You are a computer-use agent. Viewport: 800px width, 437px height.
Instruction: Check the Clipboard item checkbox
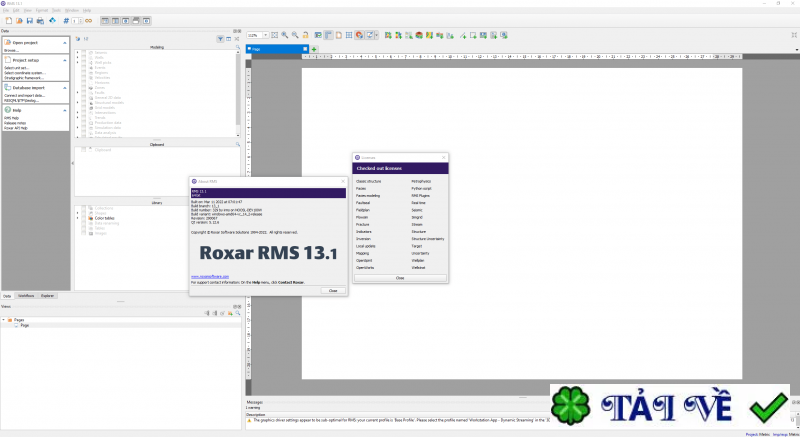pyautogui.click(x=84, y=150)
